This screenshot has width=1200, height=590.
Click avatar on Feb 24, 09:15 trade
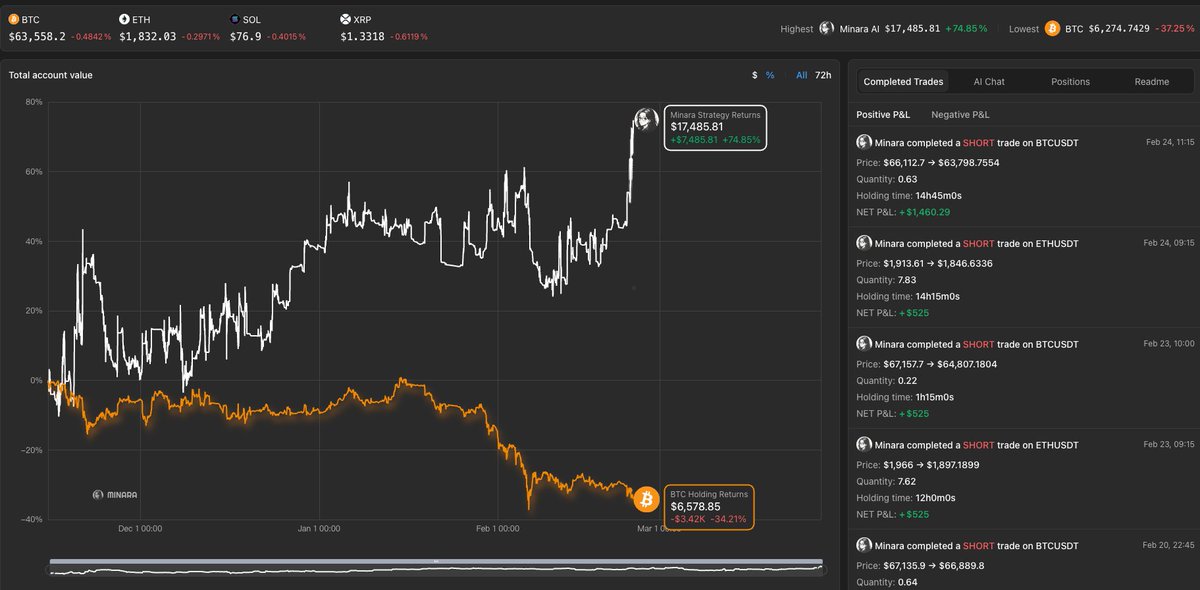click(864, 244)
